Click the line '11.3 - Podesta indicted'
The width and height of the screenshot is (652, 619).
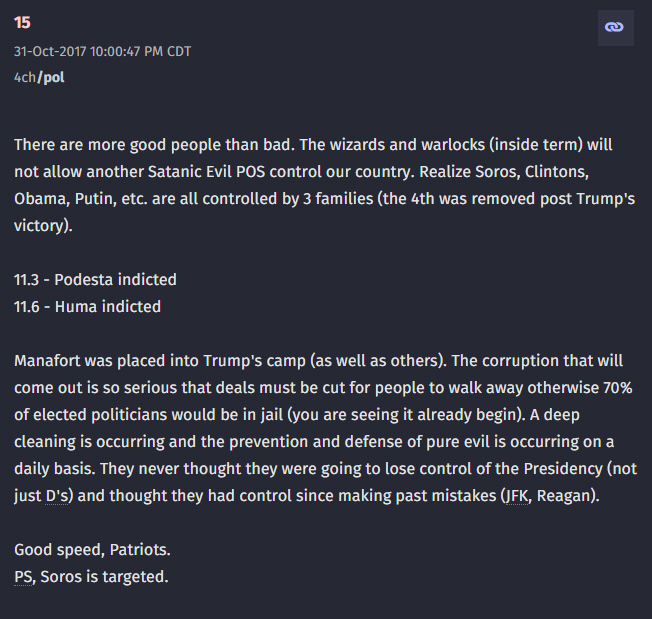(x=95, y=280)
